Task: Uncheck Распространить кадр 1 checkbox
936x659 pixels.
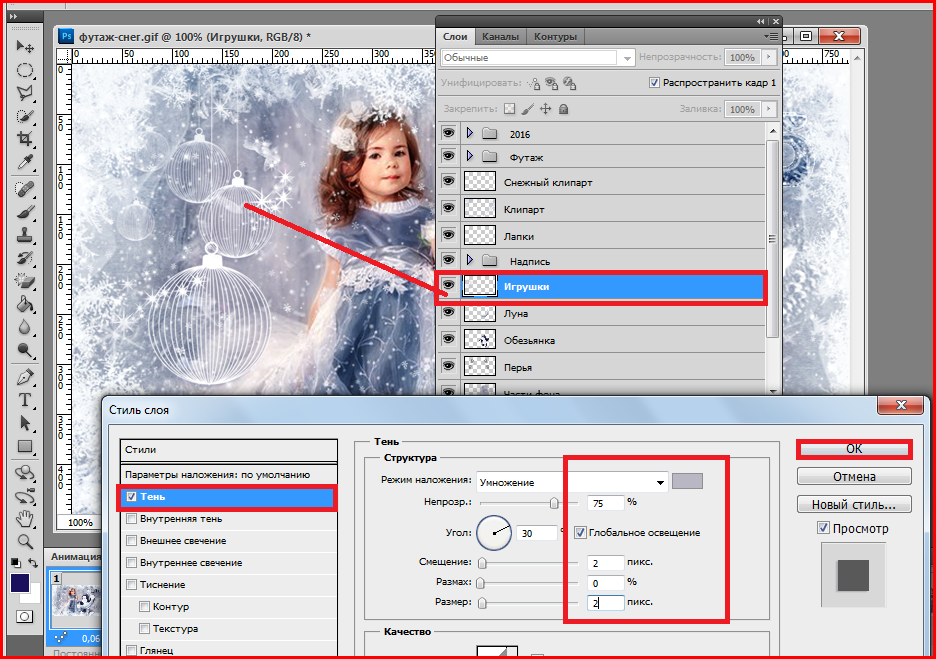Action: pos(654,82)
